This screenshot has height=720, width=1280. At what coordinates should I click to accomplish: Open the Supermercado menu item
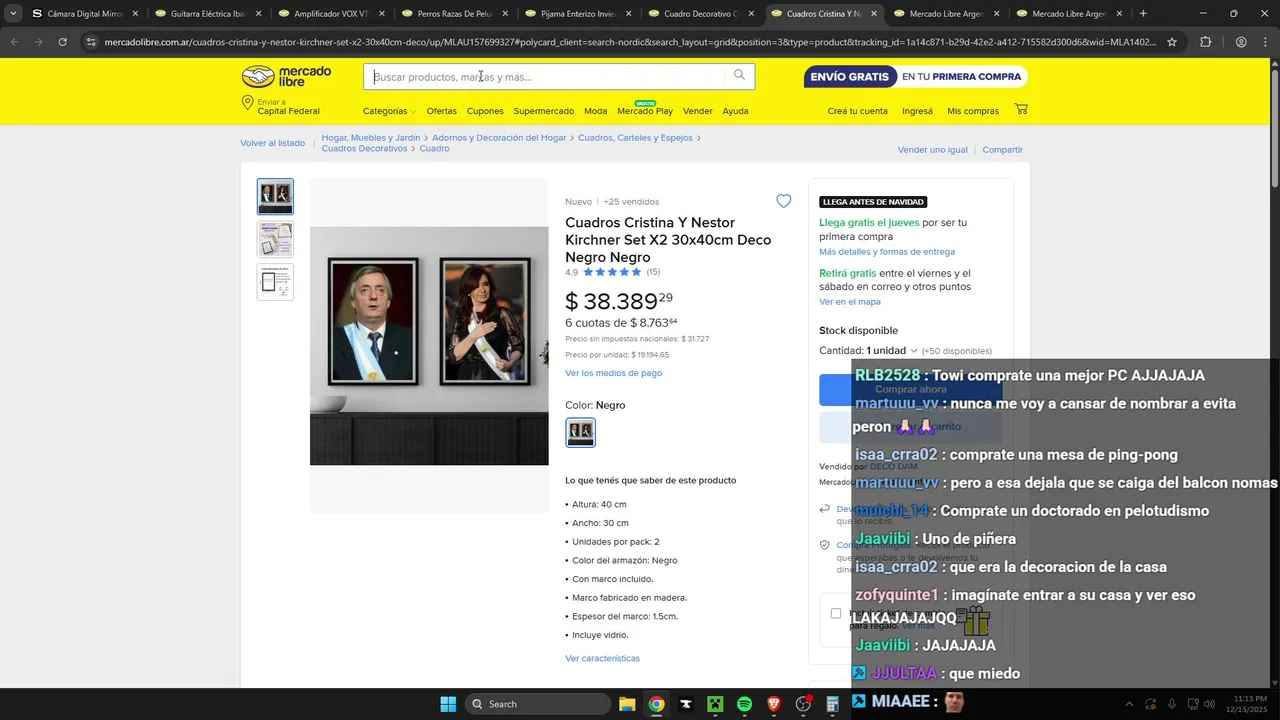(544, 111)
